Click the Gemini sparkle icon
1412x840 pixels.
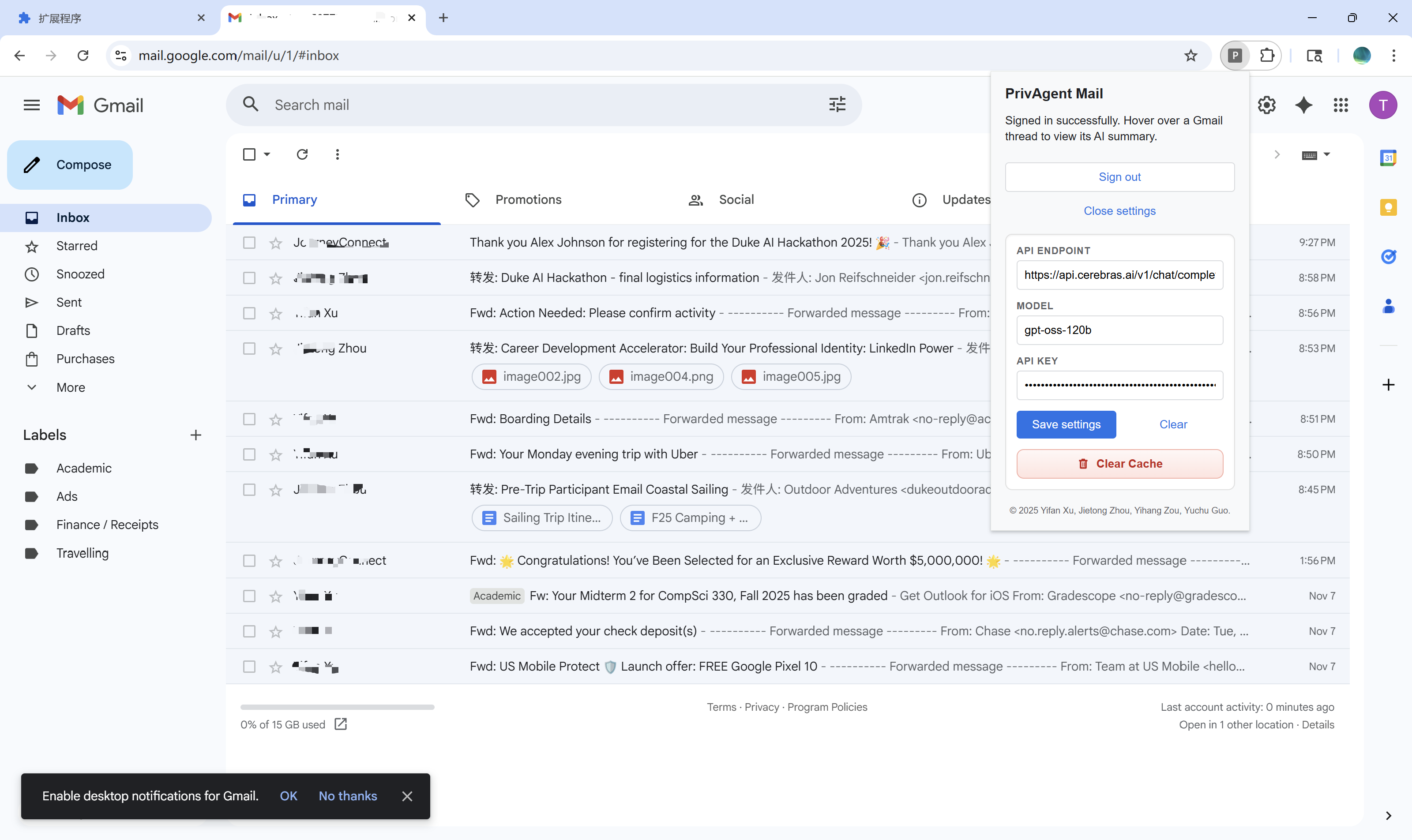1303,105
